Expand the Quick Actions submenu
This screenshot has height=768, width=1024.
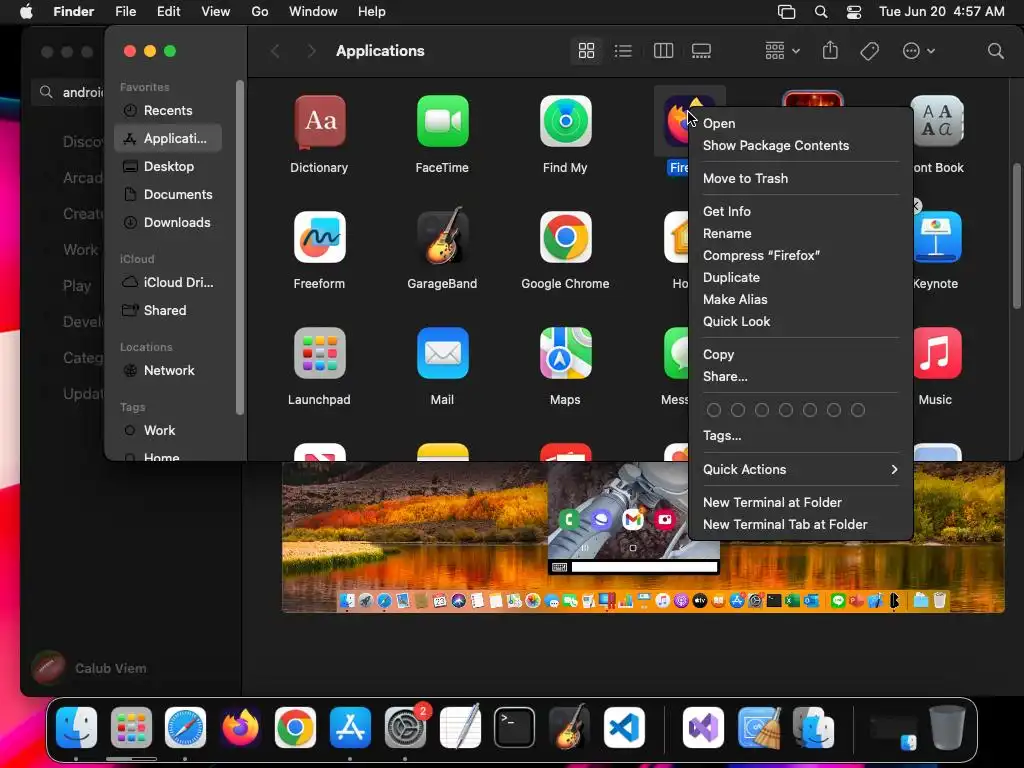801,470
